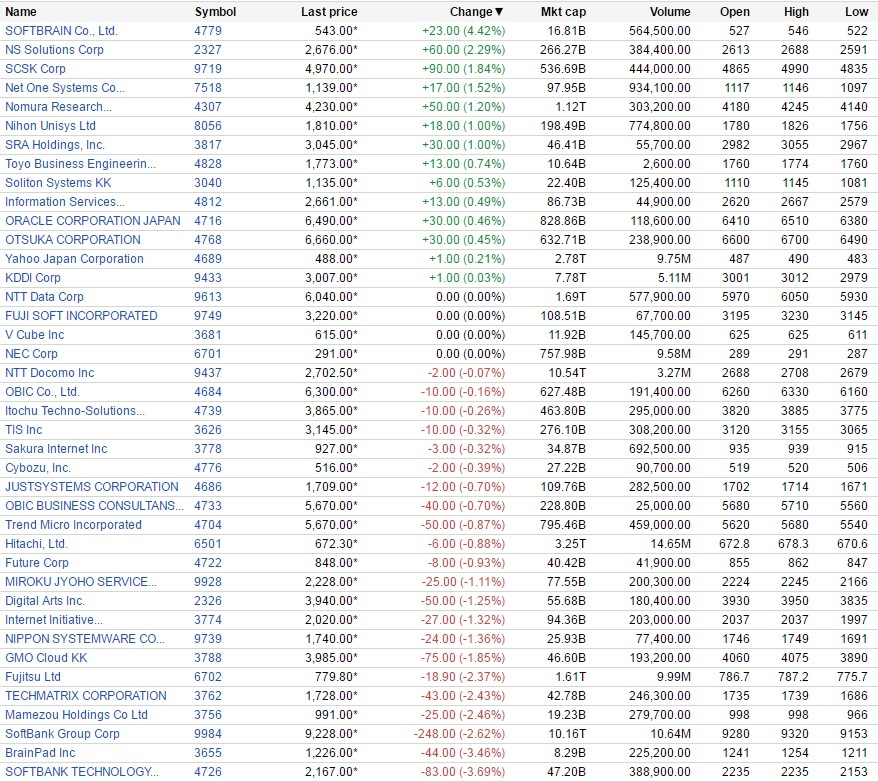Open Soliton Systems KK link

tap(58, 183)
